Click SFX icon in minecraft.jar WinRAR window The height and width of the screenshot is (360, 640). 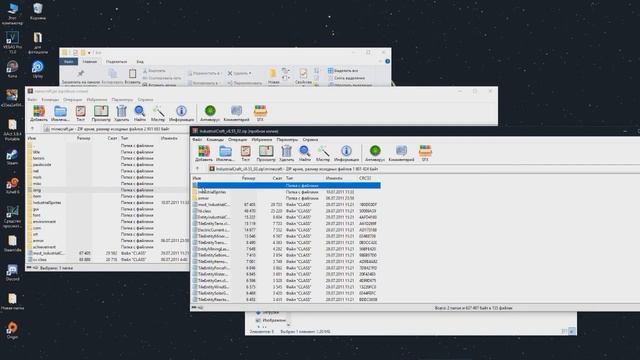point(260,113)
